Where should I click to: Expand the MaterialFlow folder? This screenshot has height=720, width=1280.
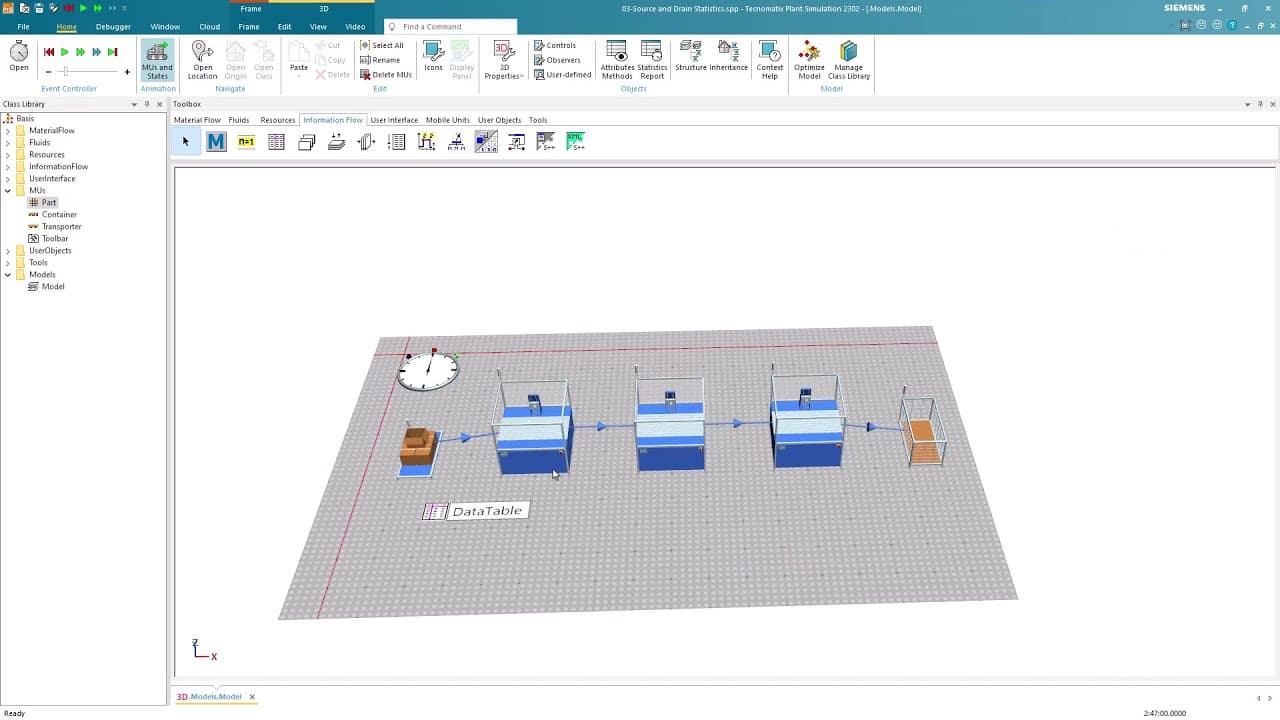8,131
